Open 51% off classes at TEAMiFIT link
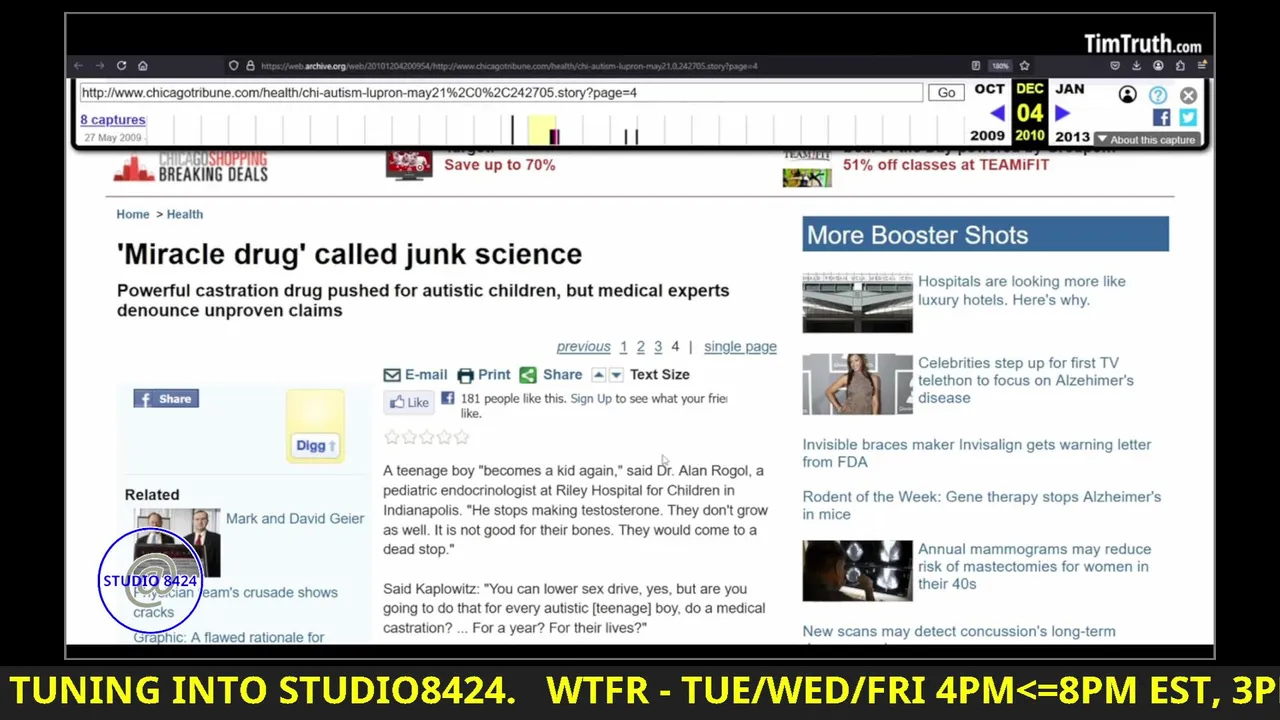This screenshot has width=1280, height=720. coord(946,164)
